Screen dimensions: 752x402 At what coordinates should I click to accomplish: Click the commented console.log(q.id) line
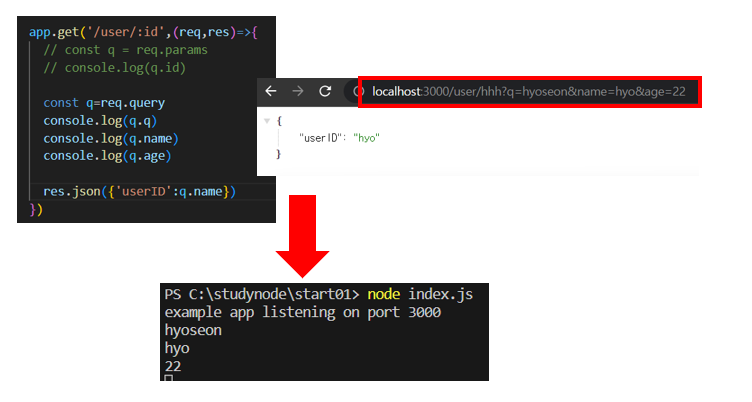(x=115, y=68)
